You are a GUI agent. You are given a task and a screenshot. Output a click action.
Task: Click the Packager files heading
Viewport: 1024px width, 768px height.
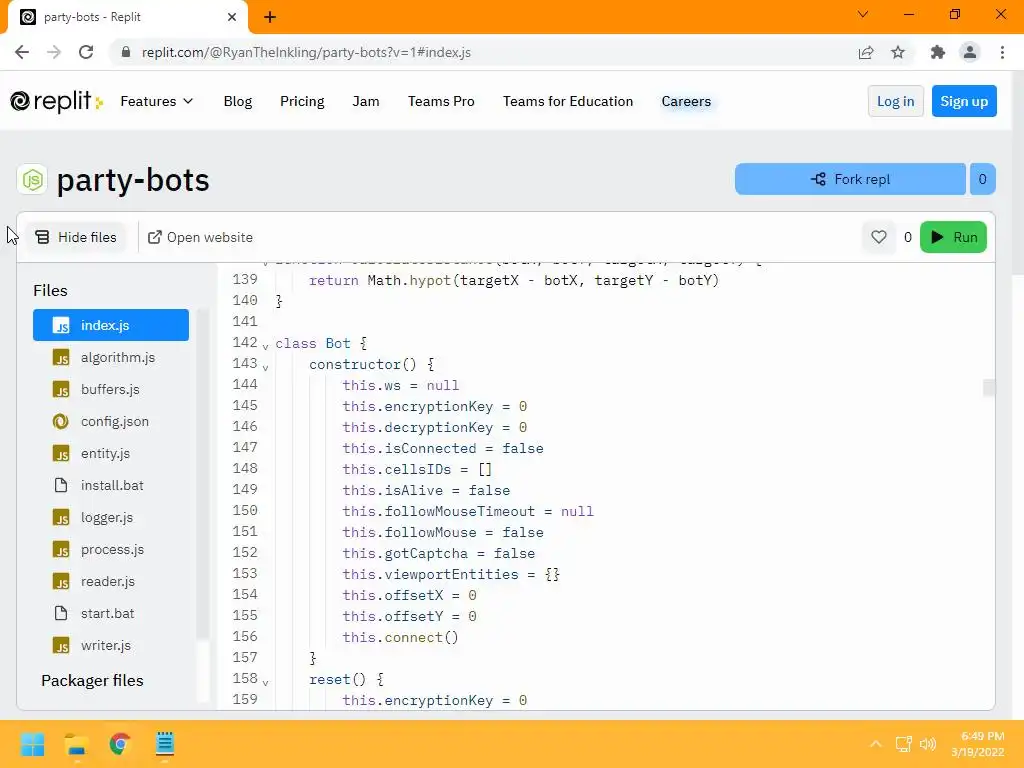coord(92,680)
